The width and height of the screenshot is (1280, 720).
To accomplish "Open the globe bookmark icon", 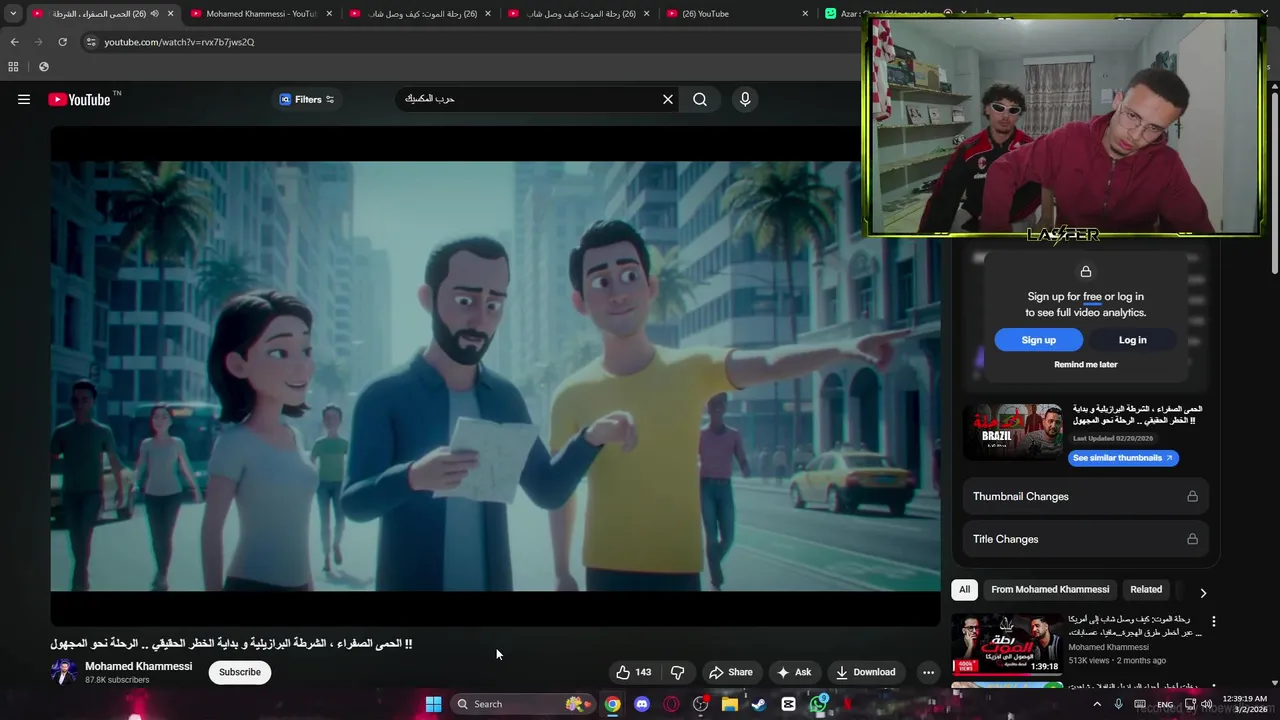I will 43,67.
